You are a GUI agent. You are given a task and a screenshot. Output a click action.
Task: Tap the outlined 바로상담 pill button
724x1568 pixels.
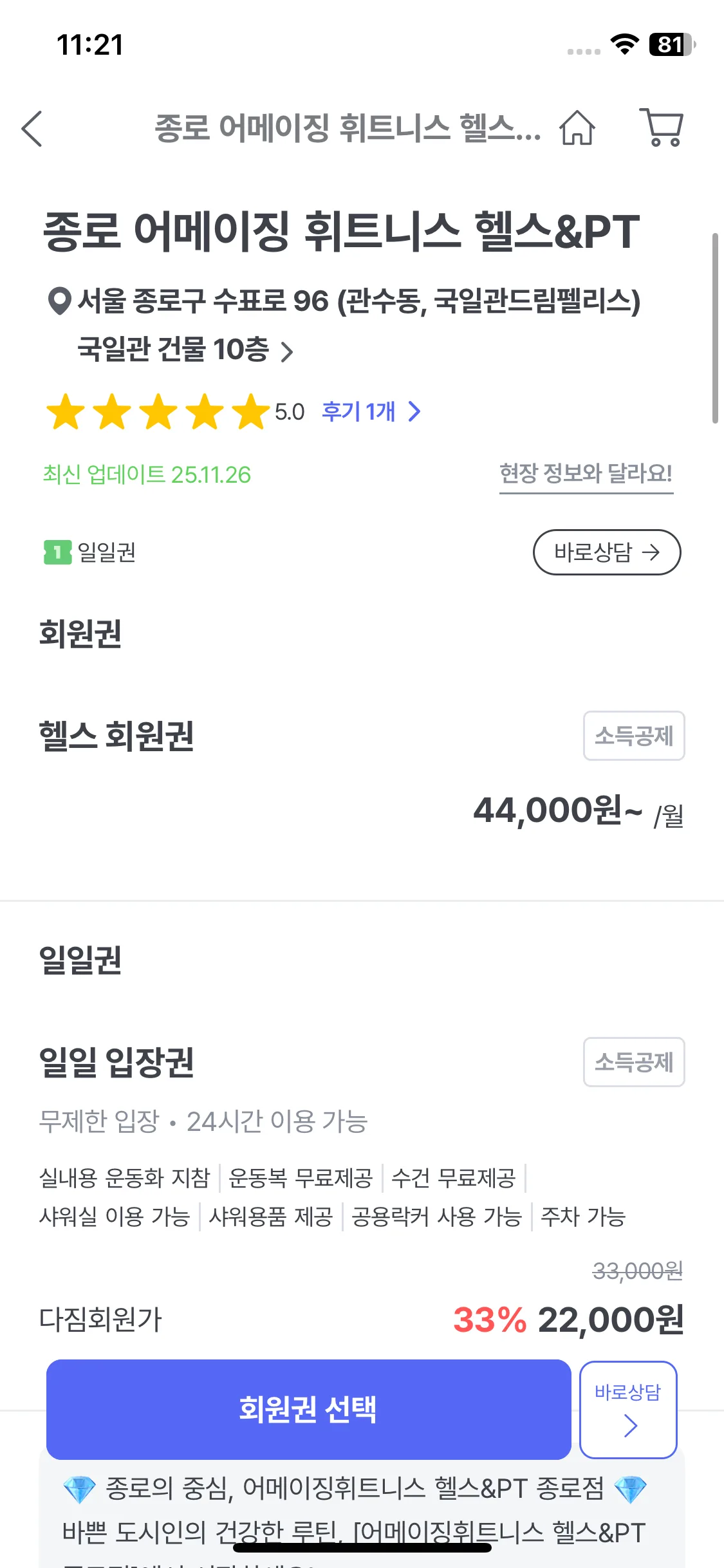606,552
